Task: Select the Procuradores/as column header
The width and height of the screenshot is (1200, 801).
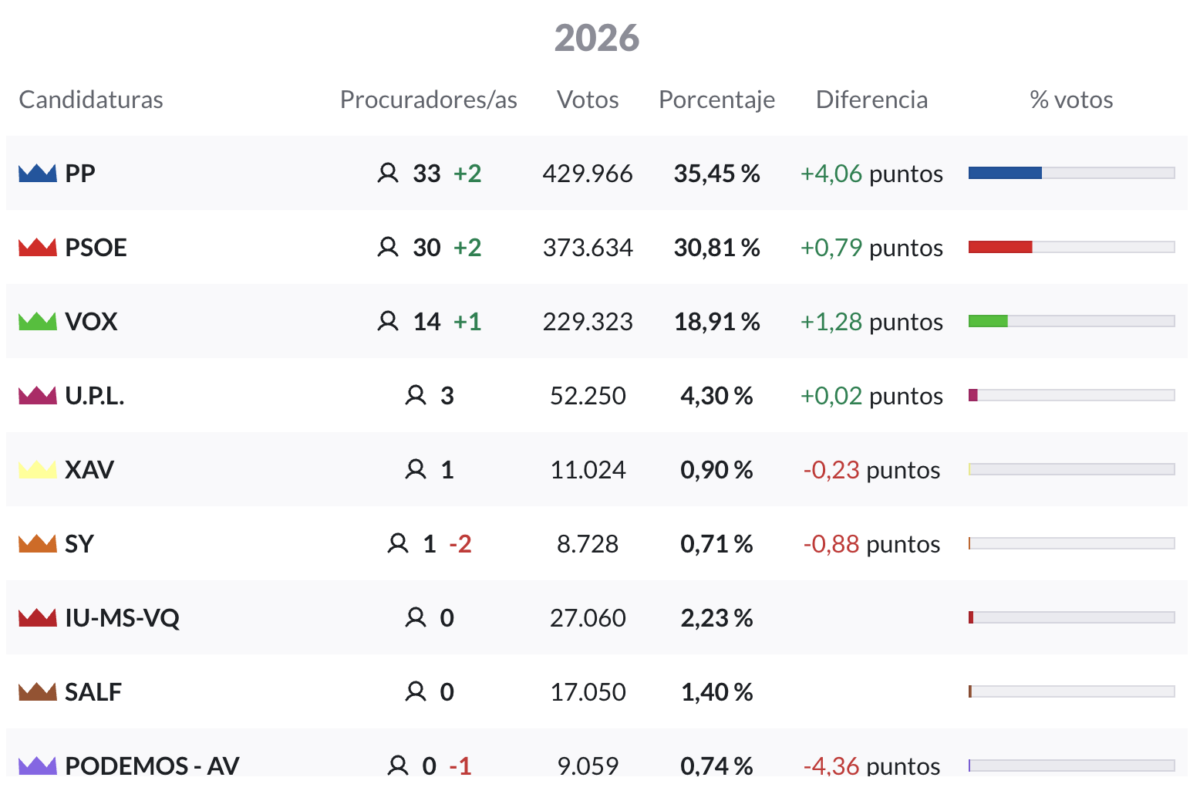Action: click(x=428, y=100)
